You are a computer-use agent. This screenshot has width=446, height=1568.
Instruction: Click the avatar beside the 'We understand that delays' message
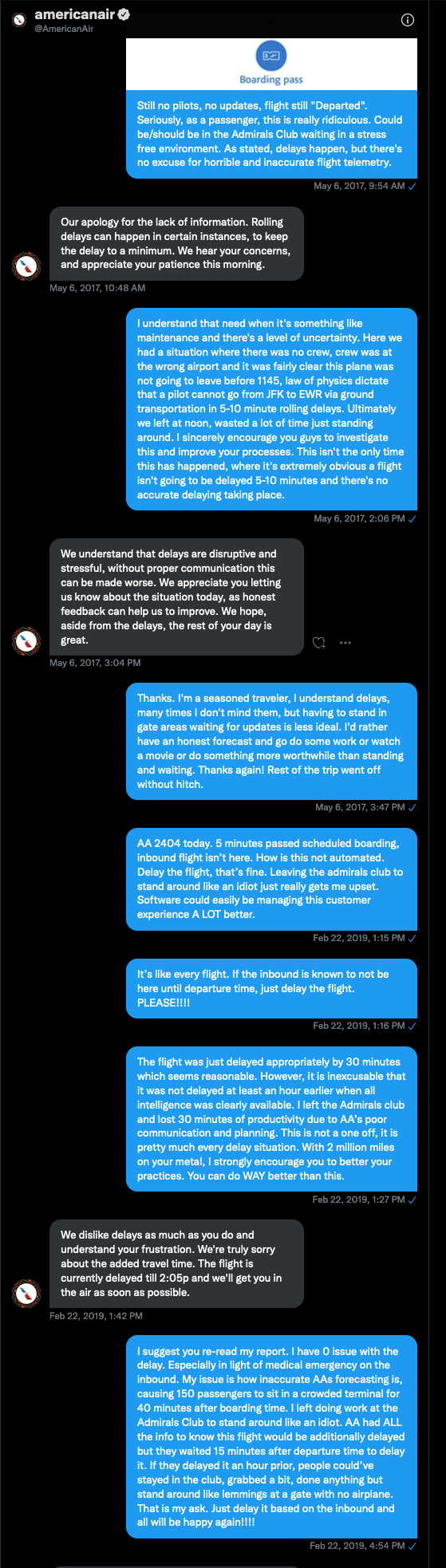[x=26, y=640]
